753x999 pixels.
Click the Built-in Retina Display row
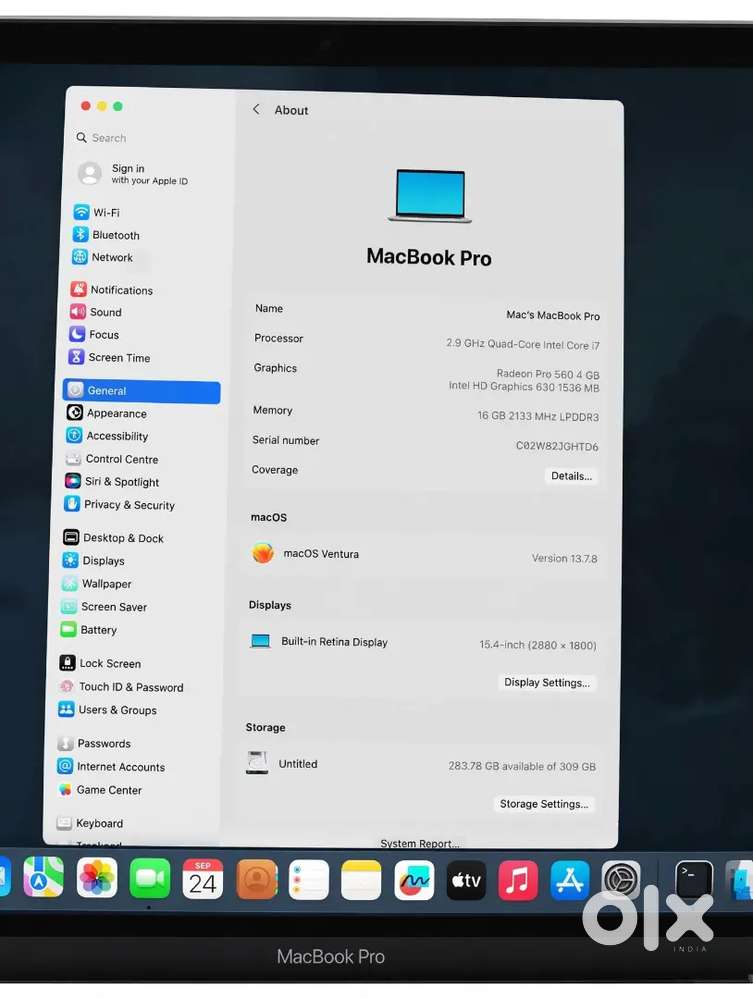coord(422,643)
